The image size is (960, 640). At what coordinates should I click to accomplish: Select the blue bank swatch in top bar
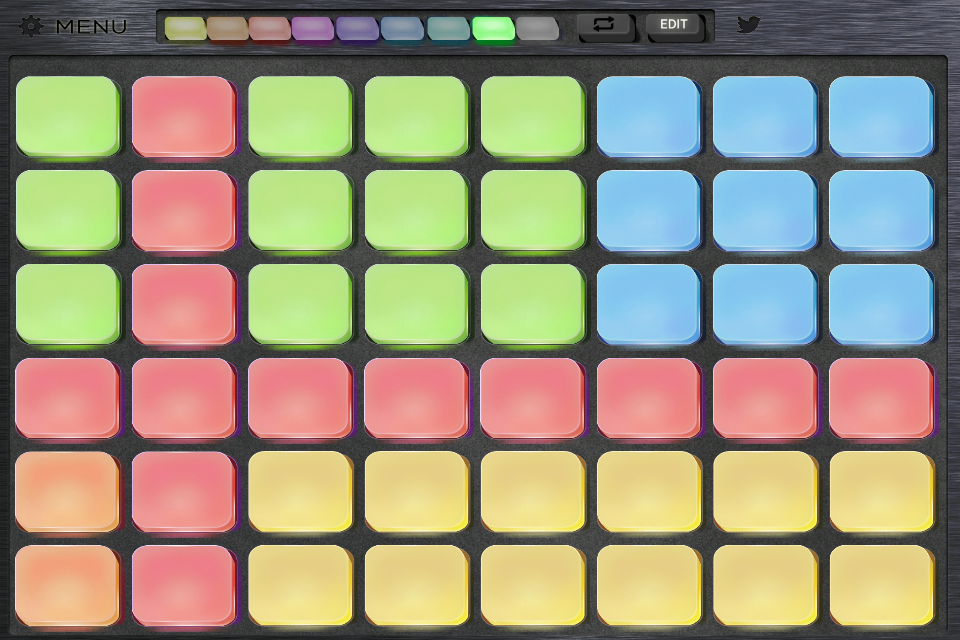pos(402,29)
